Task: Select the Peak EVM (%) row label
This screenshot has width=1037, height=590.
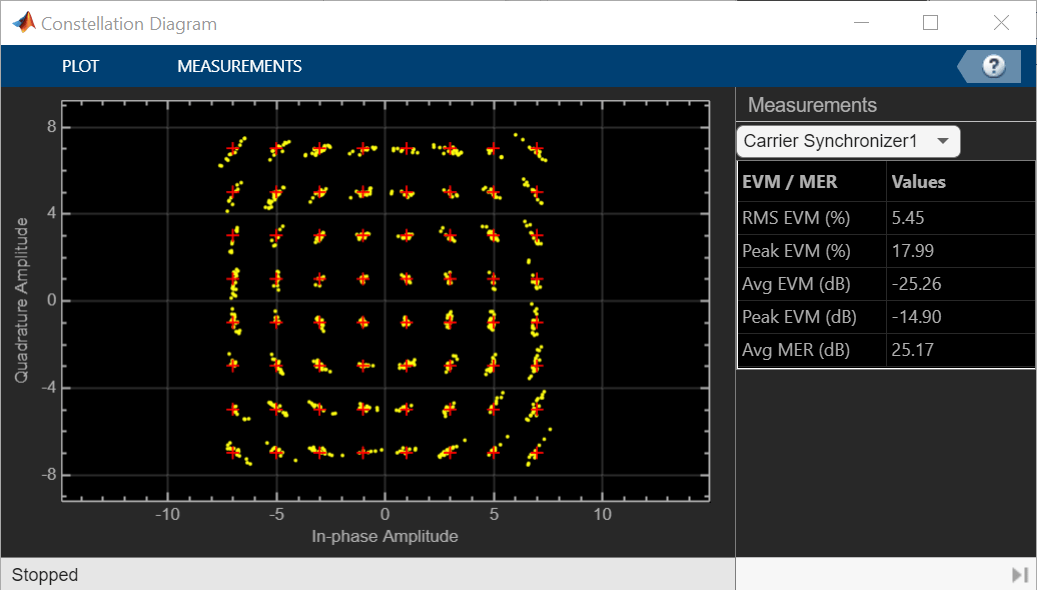Action: coord(796,251)
